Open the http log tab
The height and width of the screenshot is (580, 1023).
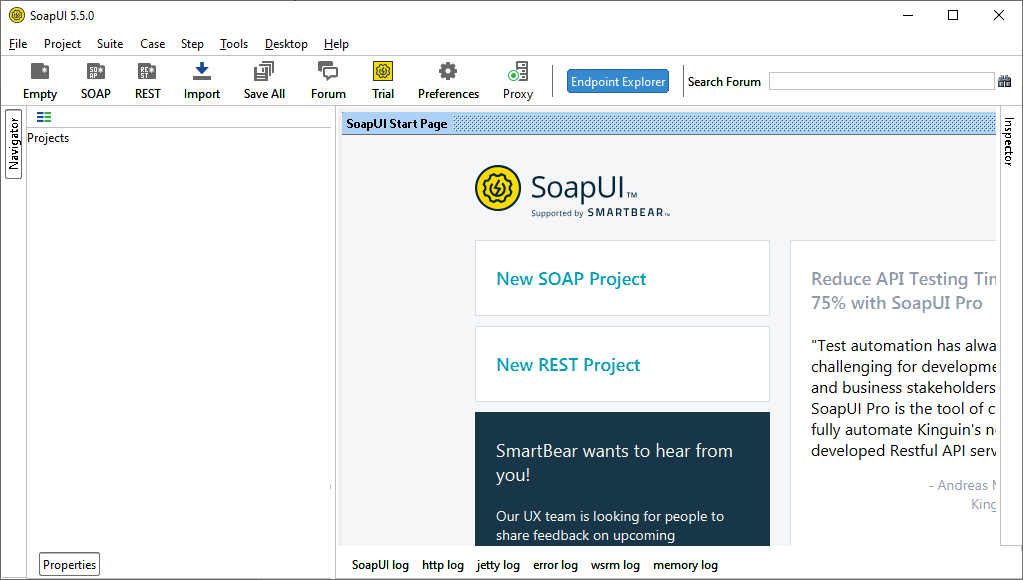pyautogui.click(x=443, y=565)
